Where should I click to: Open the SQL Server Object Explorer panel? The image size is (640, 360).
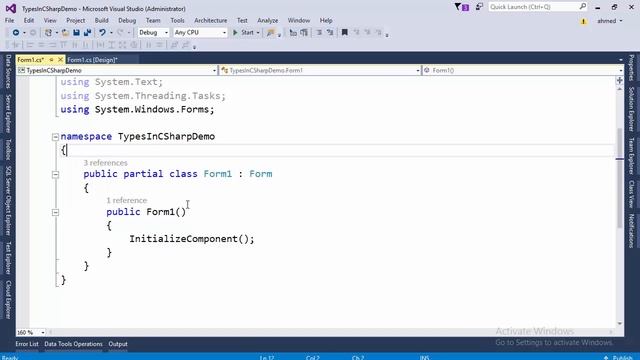click(x=8, y=200)
